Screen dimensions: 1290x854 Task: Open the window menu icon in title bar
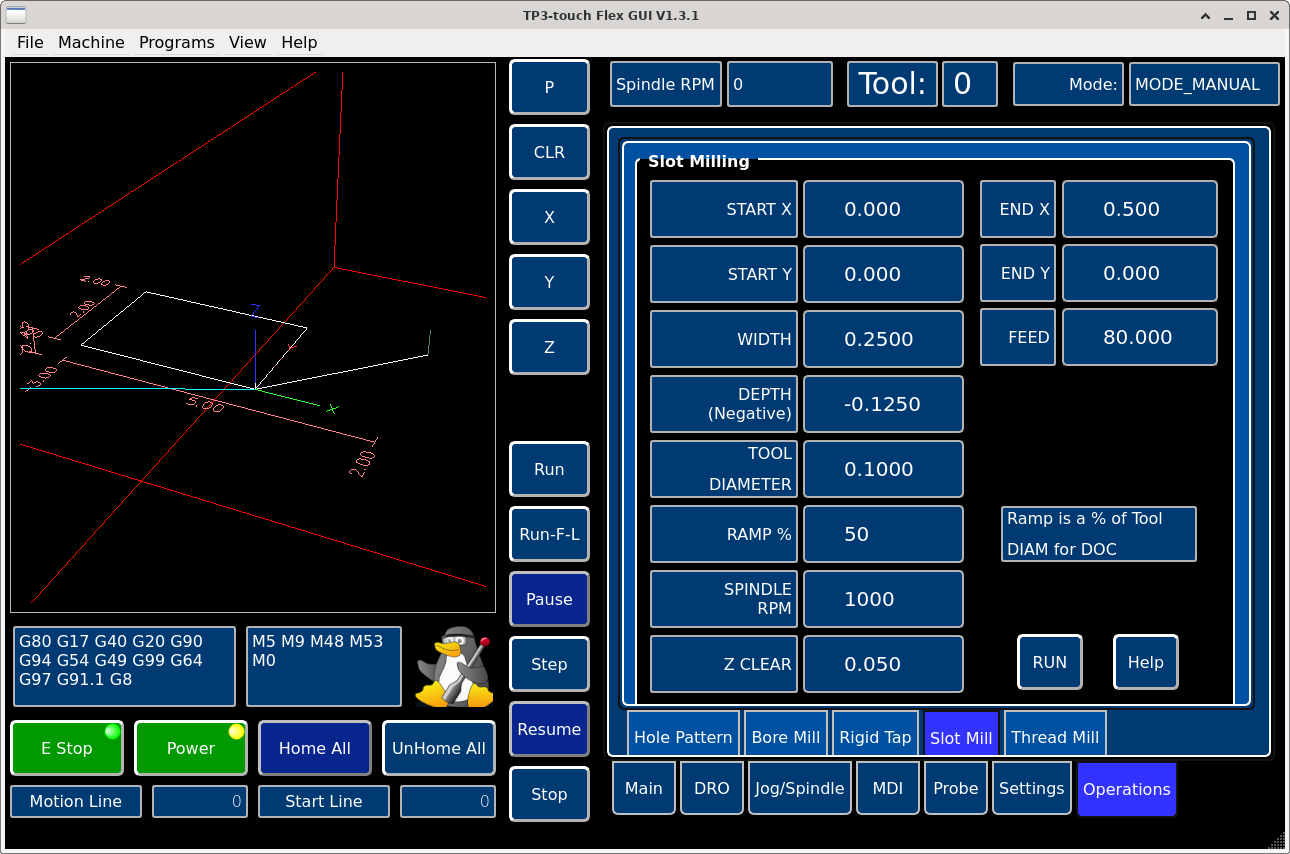pyautogui.click(x=17, y=15)
